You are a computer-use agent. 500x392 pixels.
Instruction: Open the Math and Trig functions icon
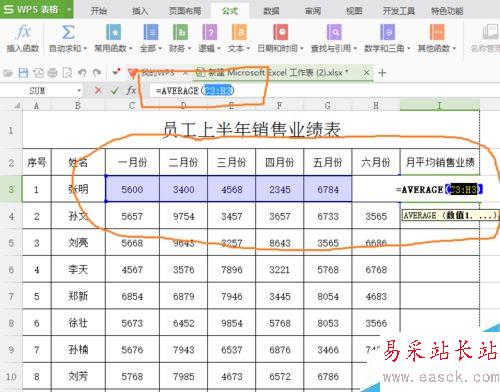coord(387,33)
